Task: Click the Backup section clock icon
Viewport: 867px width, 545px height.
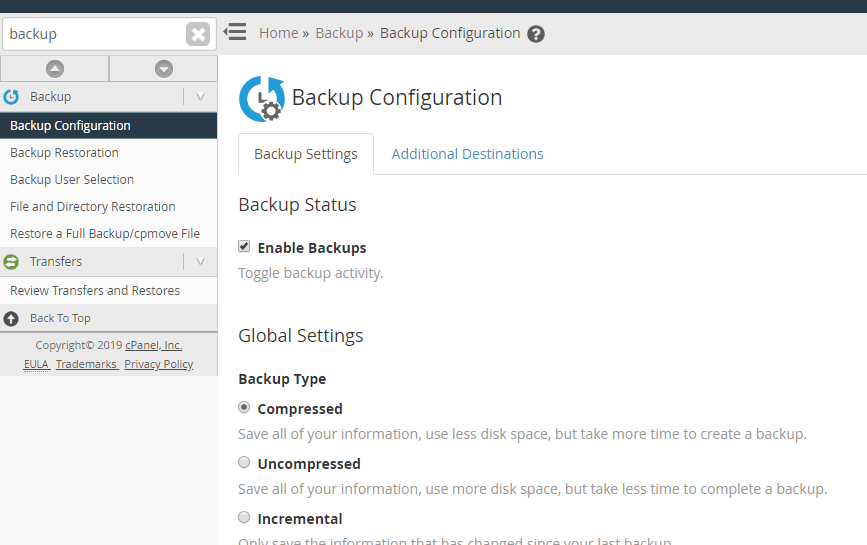Action: point(12,97)
